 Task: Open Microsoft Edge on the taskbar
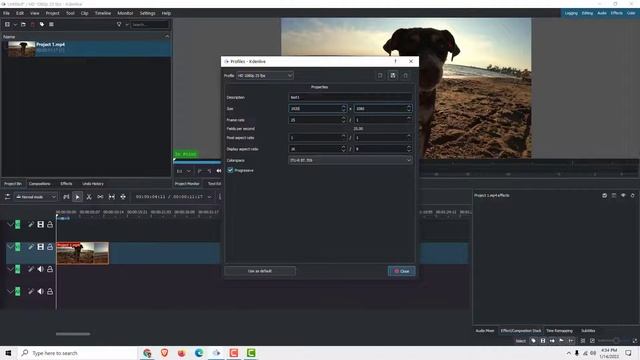coord(199,353)
